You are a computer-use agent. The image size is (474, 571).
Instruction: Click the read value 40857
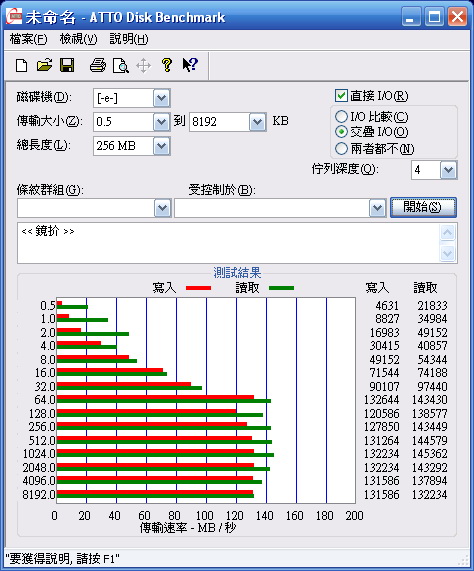click(432, 346)
